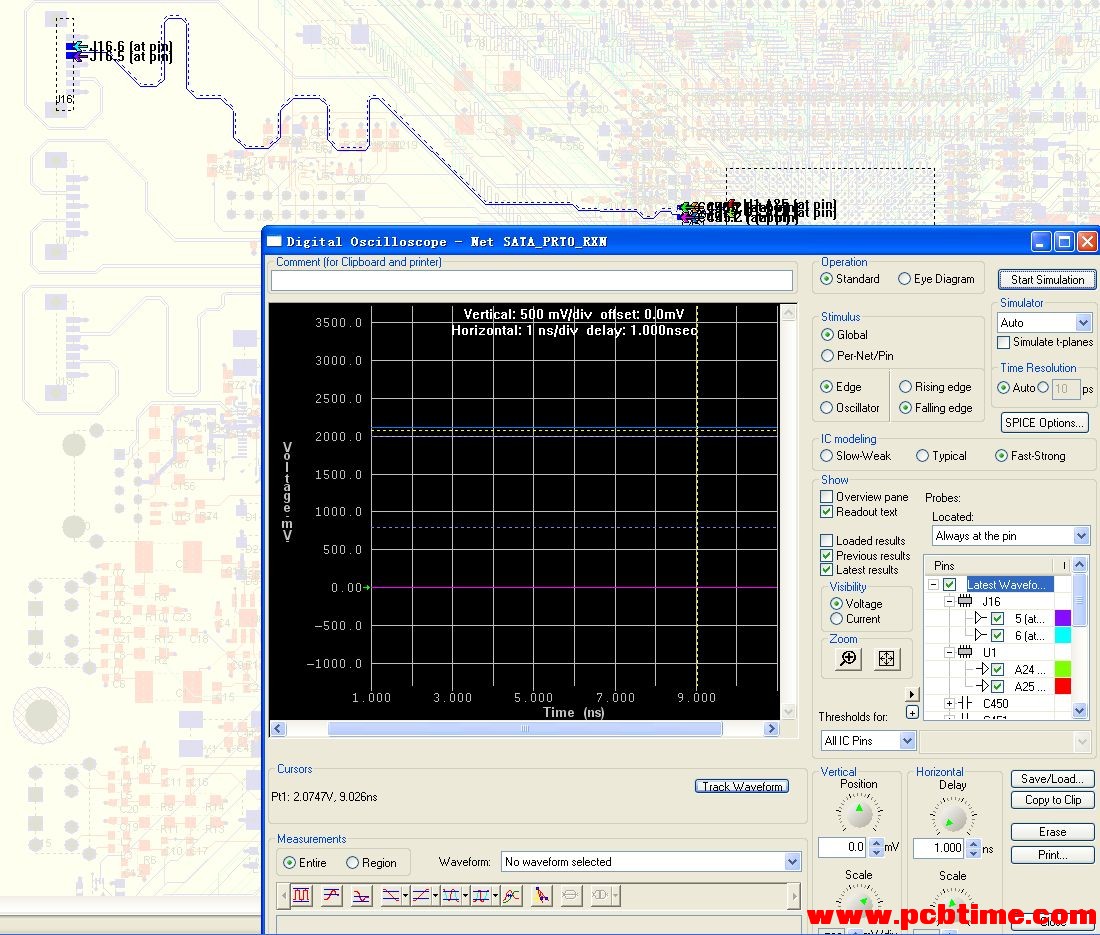Click the C450 capacitor icon
1100x935 pixels.
[x=965, y=704]
